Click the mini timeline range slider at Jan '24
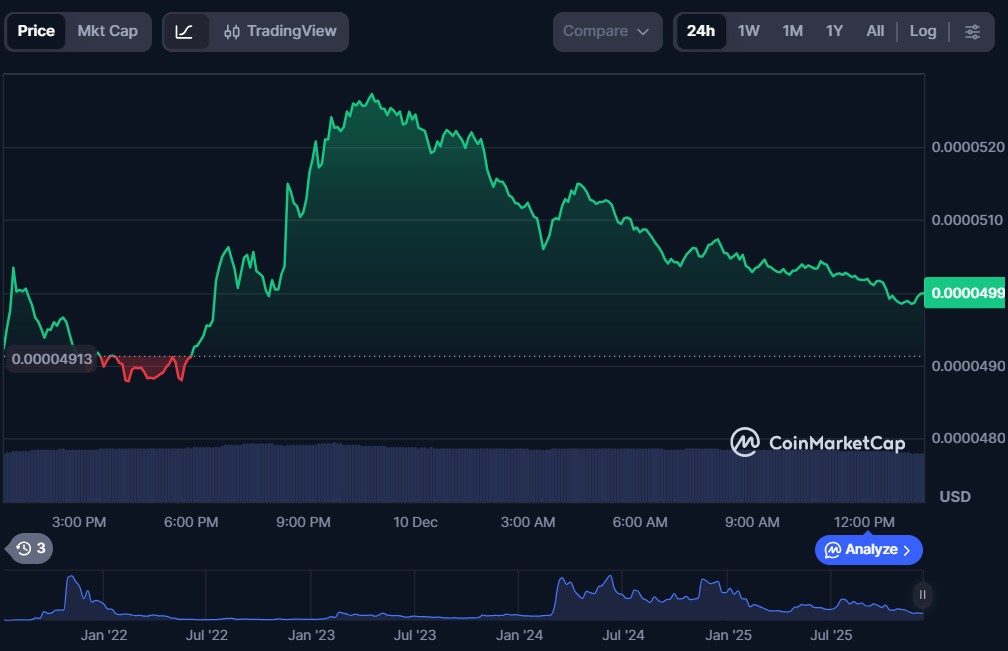This screenshot has height=651, width=1008. (x=520, y=600)
